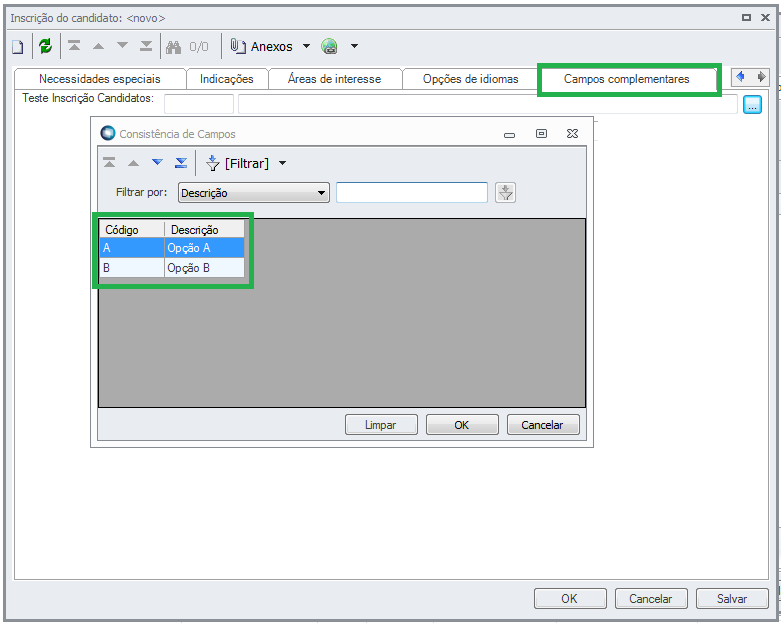The image size is (781, 623).
Task: Open the Opções de idiomas tab
Action: (x=470, y=79)
